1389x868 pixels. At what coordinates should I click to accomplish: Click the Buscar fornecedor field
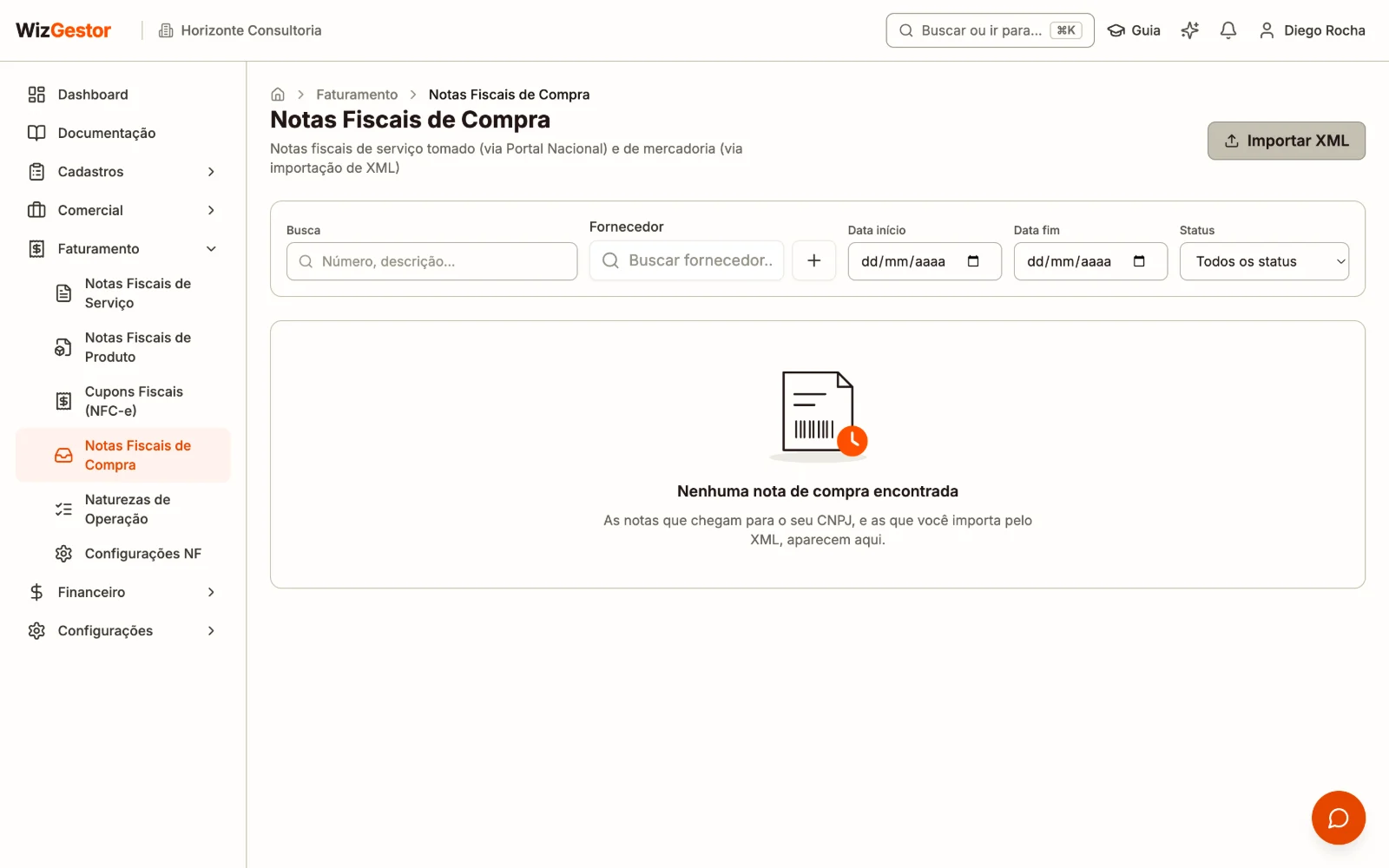coord(686,260)
